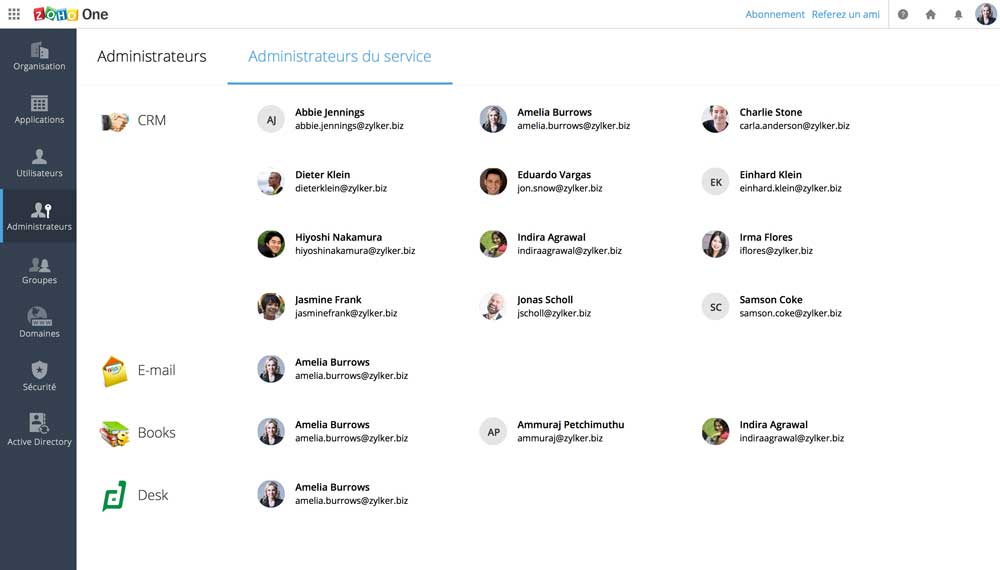Click email jscholl@zylker.biz
1000x570 pixels.
(554, 313)
